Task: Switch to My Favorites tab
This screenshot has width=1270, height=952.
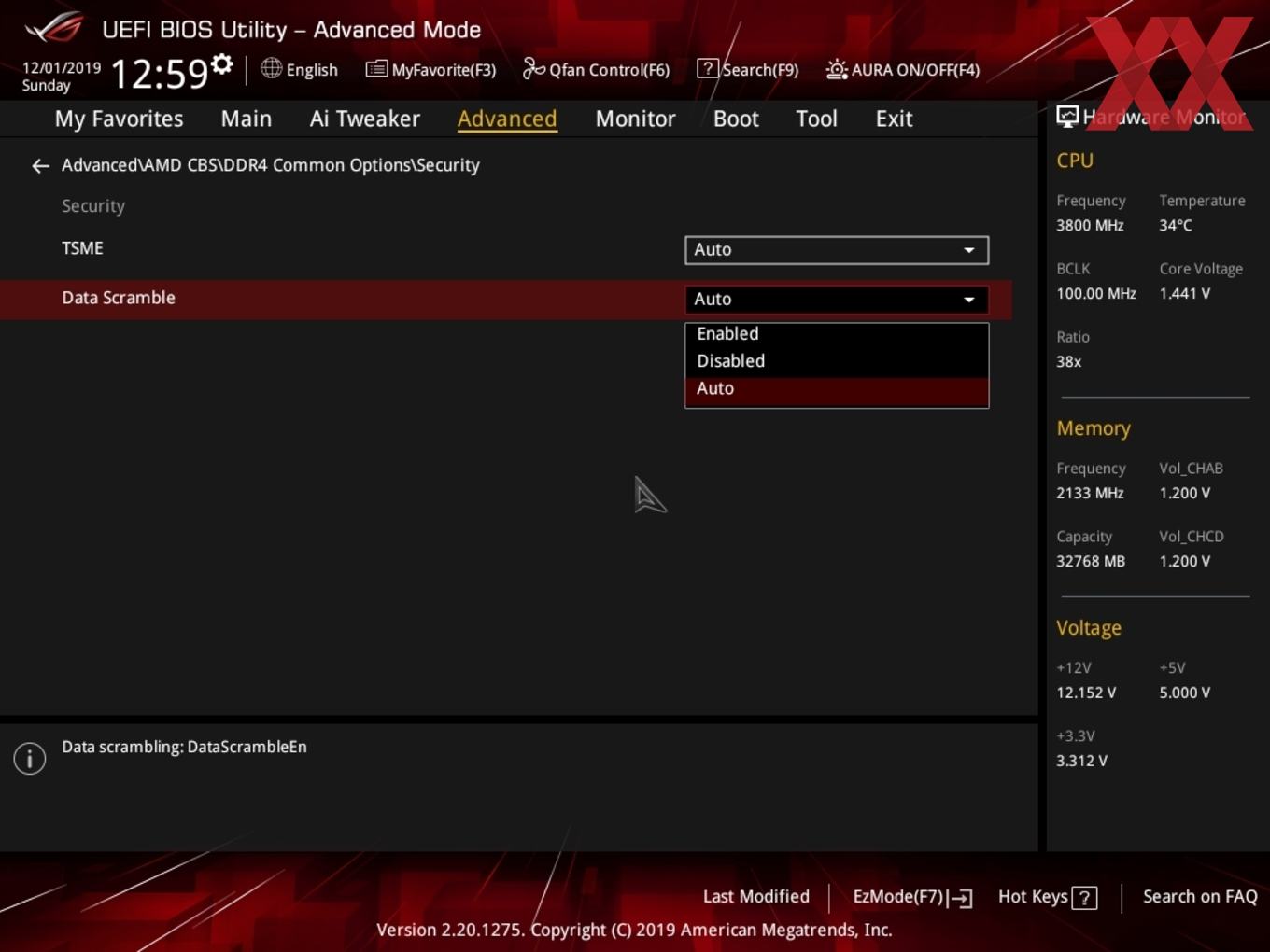Action: coord(119,119)
